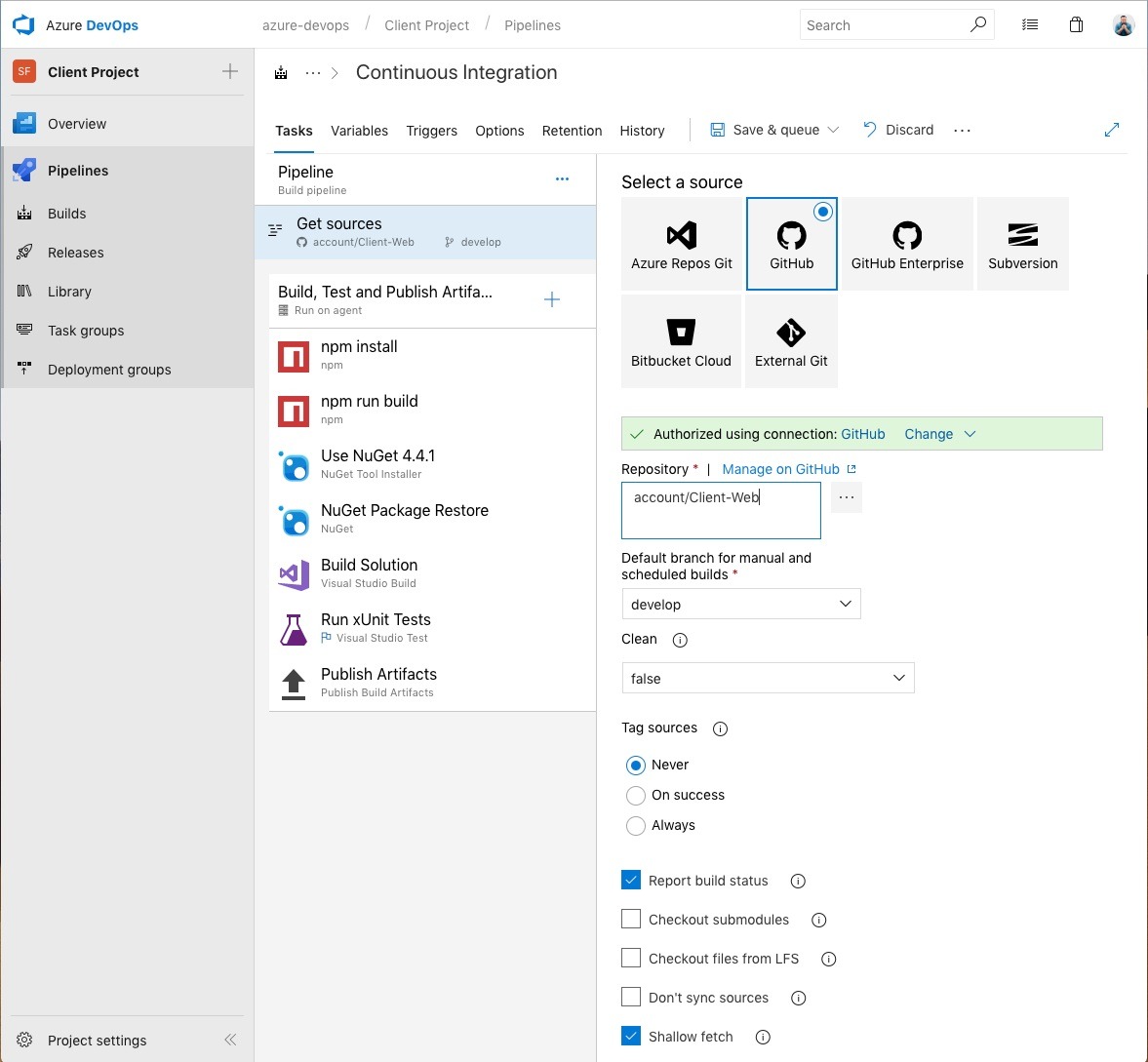Image resolution: width=1148 pixels, height=1062 pixels.
Task: Uncheck Shallow fetch option
Action: pos(631,1037)
